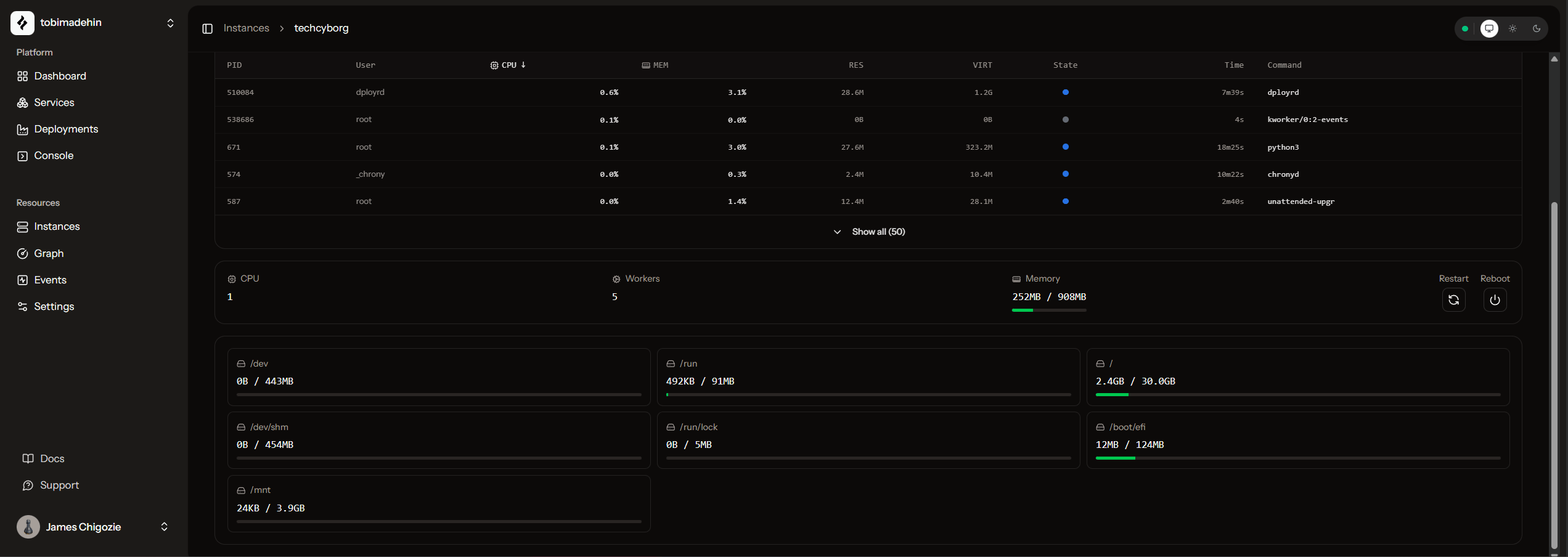Click the tobimadehin logo icon
The width and height of the screenshot is (1568, 557).
pos(23,23)
